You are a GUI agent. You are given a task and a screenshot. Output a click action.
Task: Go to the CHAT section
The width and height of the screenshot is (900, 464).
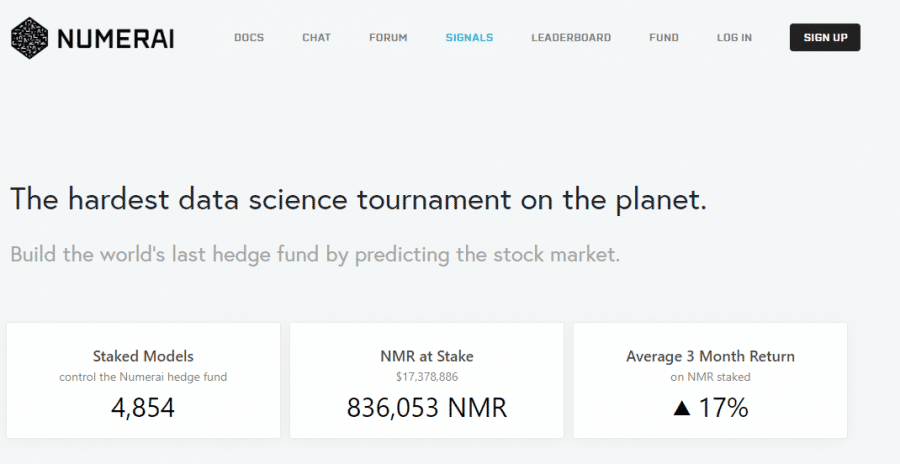tap(316, 38)
